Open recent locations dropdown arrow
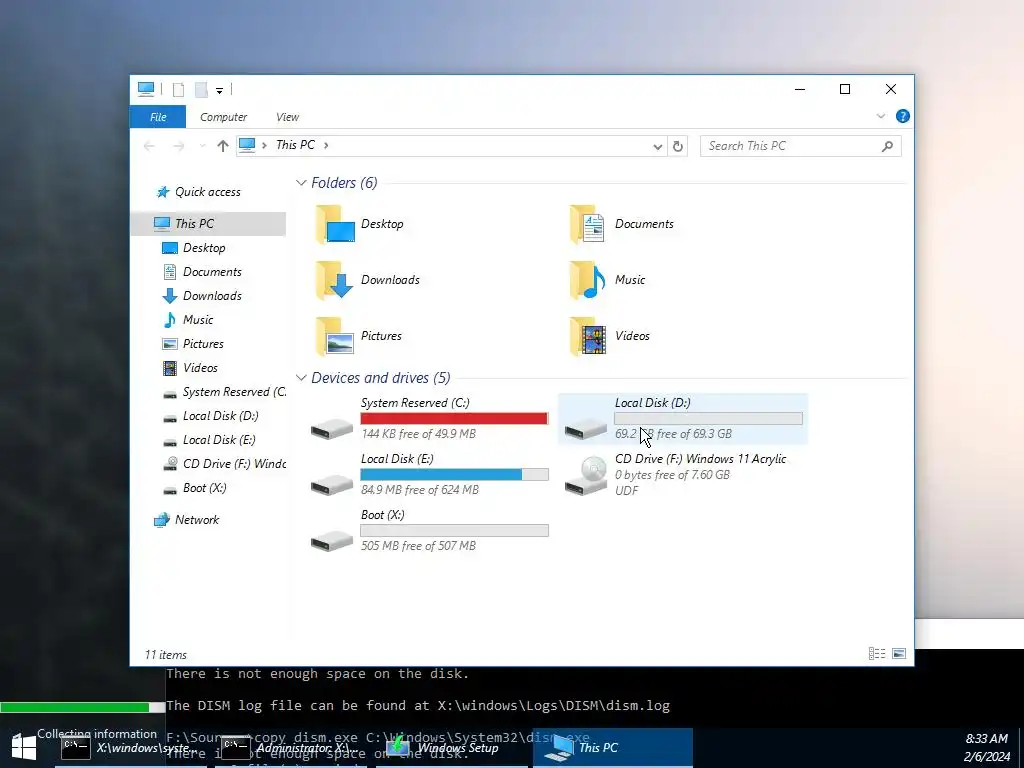This screenshot has width=1024, height=768. click(202, 146)
